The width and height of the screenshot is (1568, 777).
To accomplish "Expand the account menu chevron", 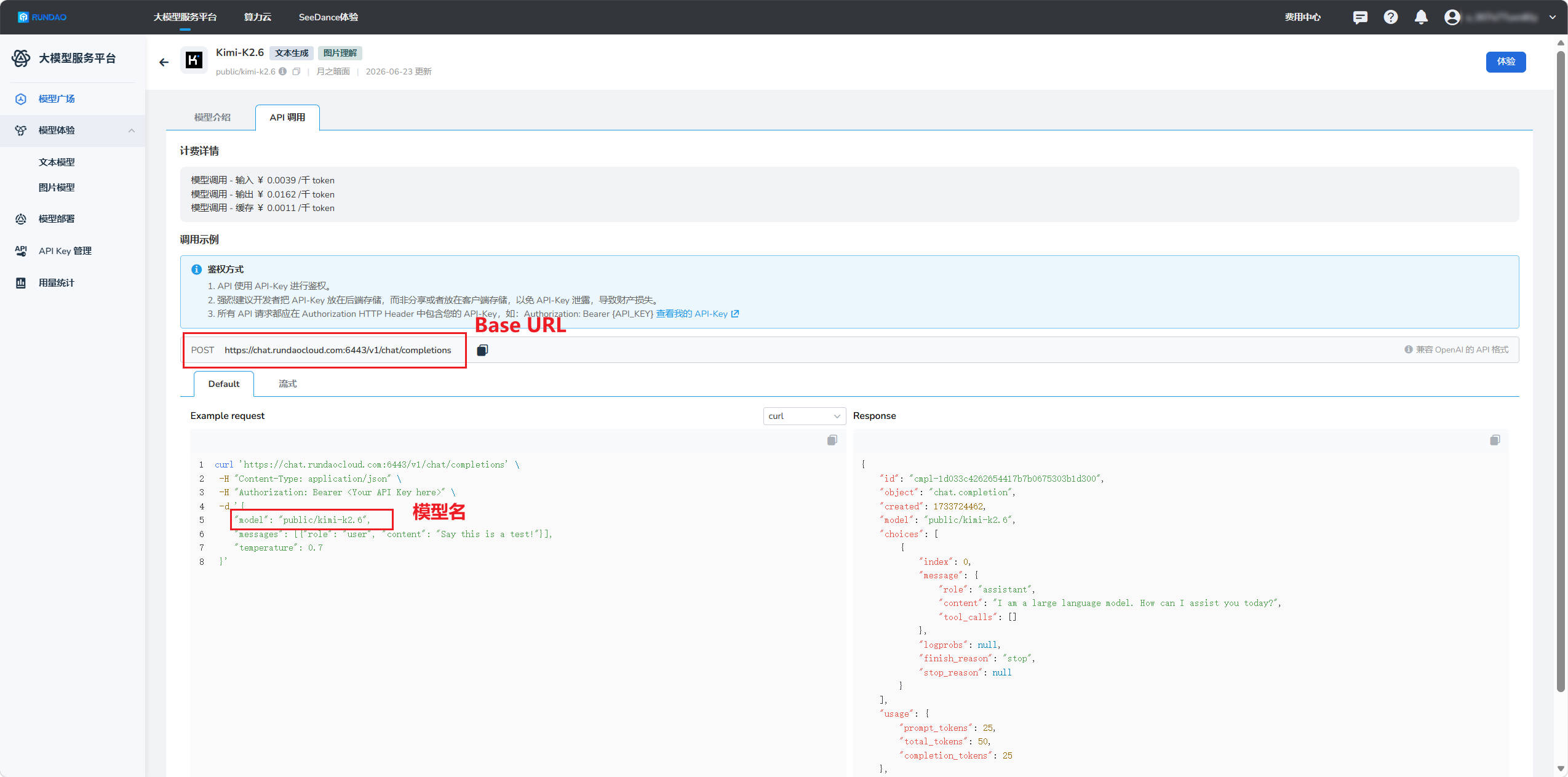I will click(1553, 17).
